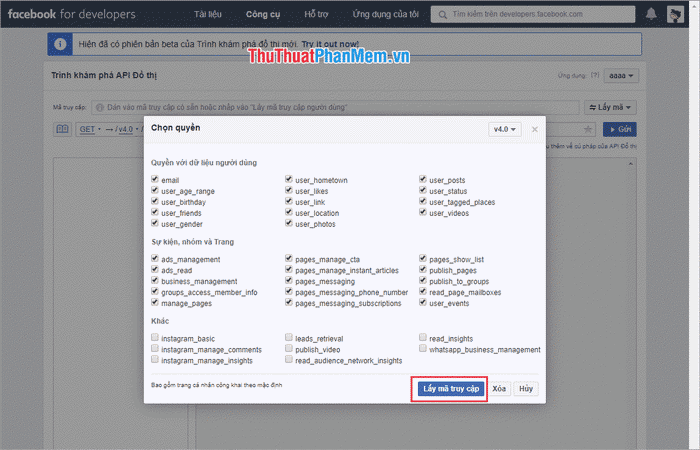Toggle publish_pages checkbox
The image size is (700, 450).
[423, 269]
